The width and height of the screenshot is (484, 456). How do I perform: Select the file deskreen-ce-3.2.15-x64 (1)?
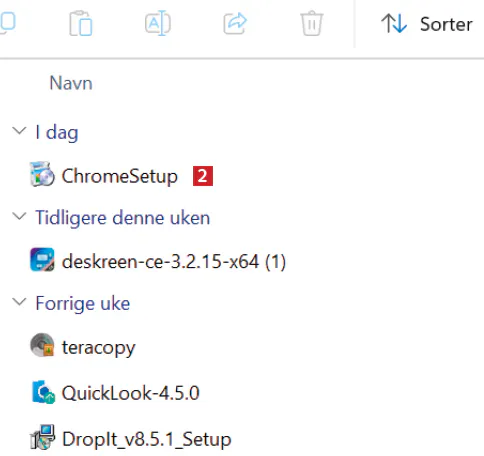pos(174,262)
